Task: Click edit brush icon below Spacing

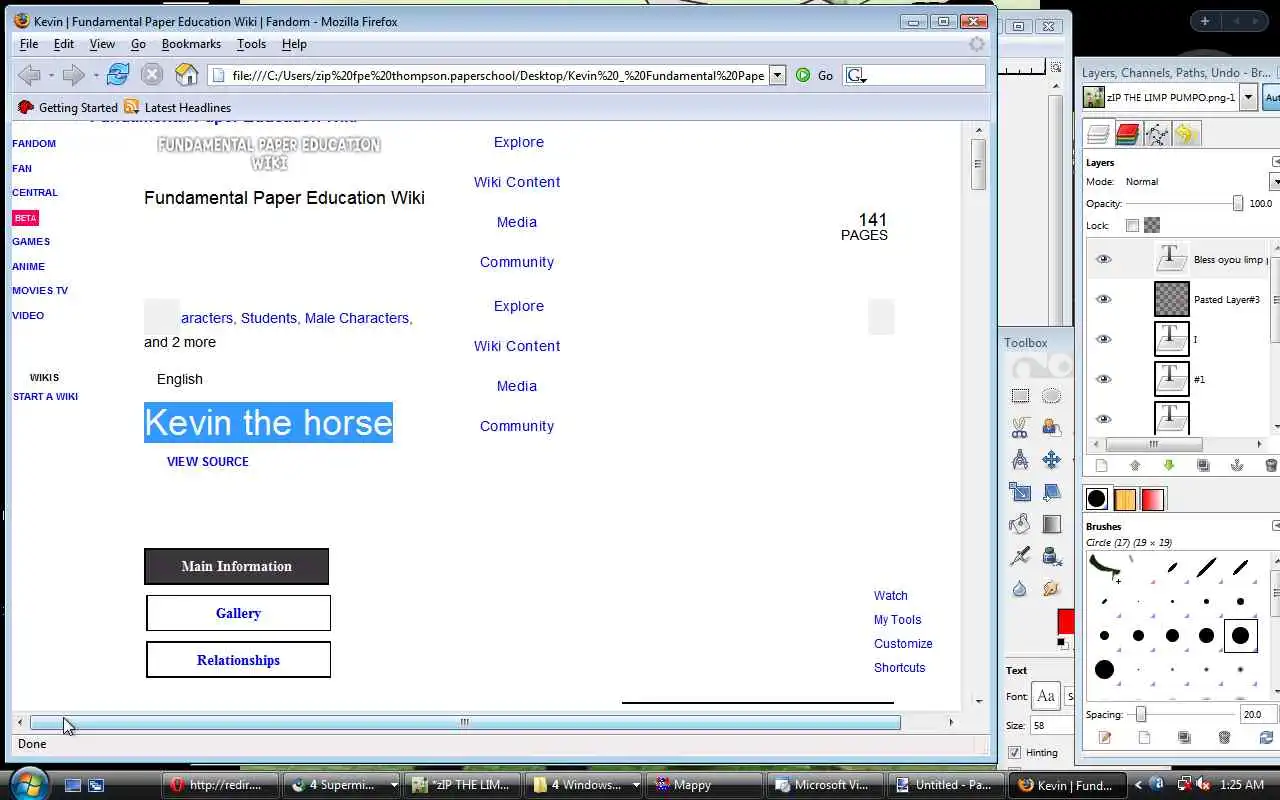Action: 1105,738
